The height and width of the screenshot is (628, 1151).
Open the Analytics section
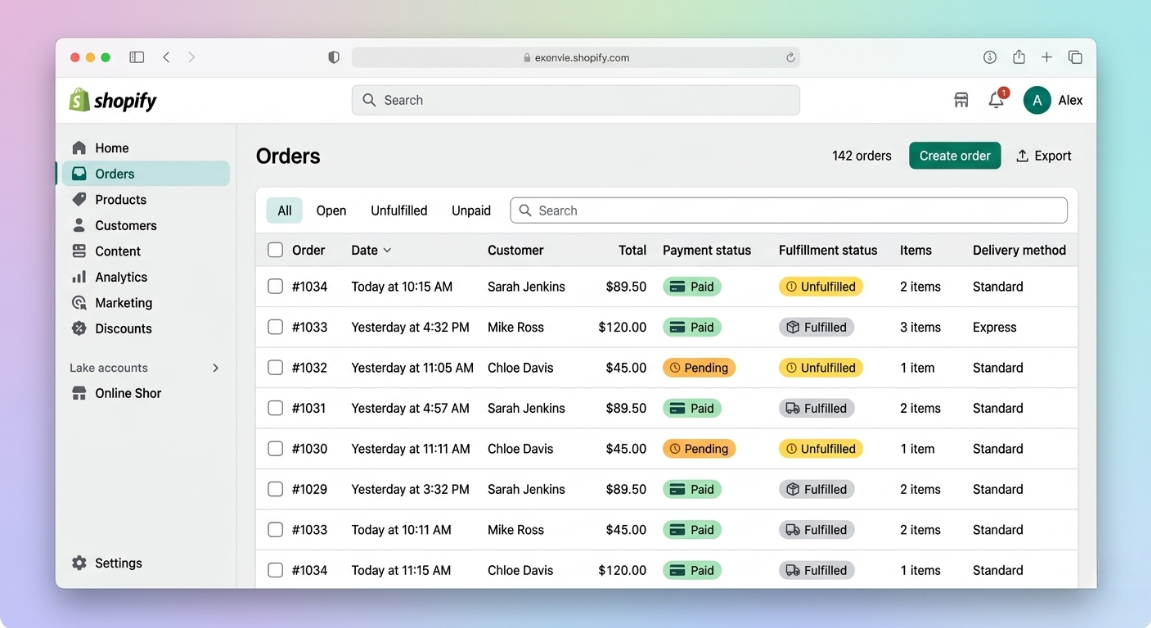(119, 277)
